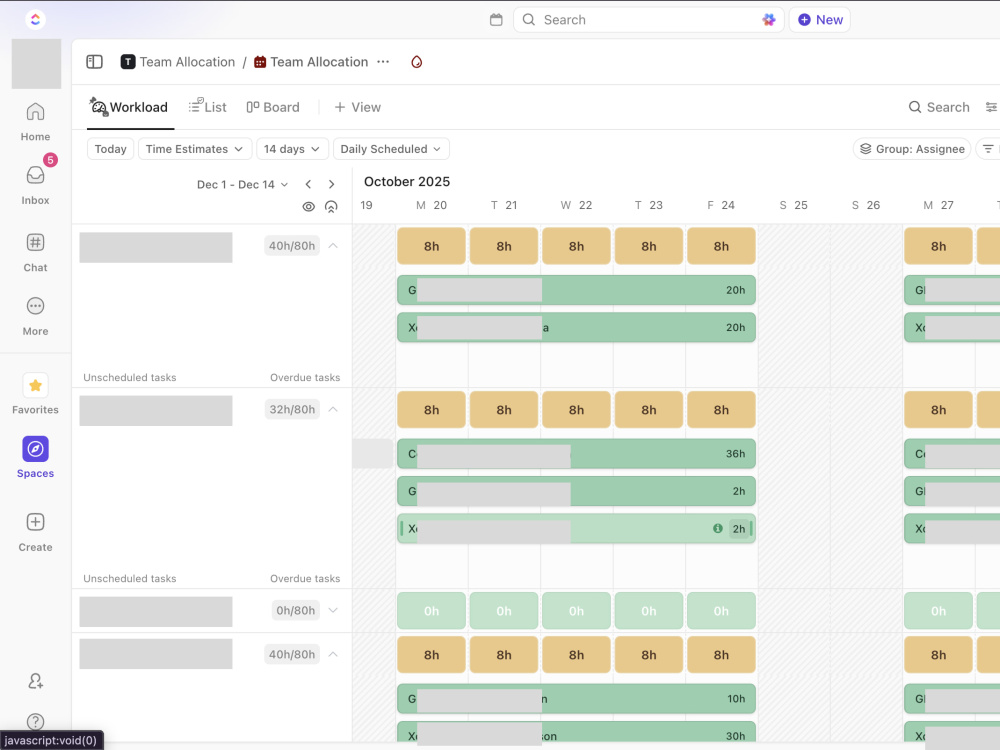Viewport: 1000px width, 750px height.
Task: Open Overdue tasks under 32h/80h assignee
Action: tap(305, 578)
